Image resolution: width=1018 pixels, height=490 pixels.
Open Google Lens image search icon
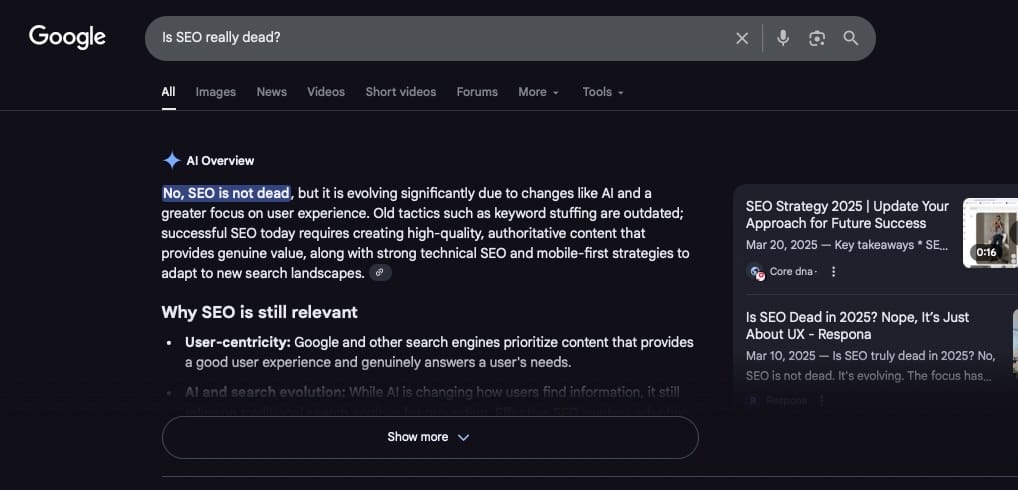(817, 38)
